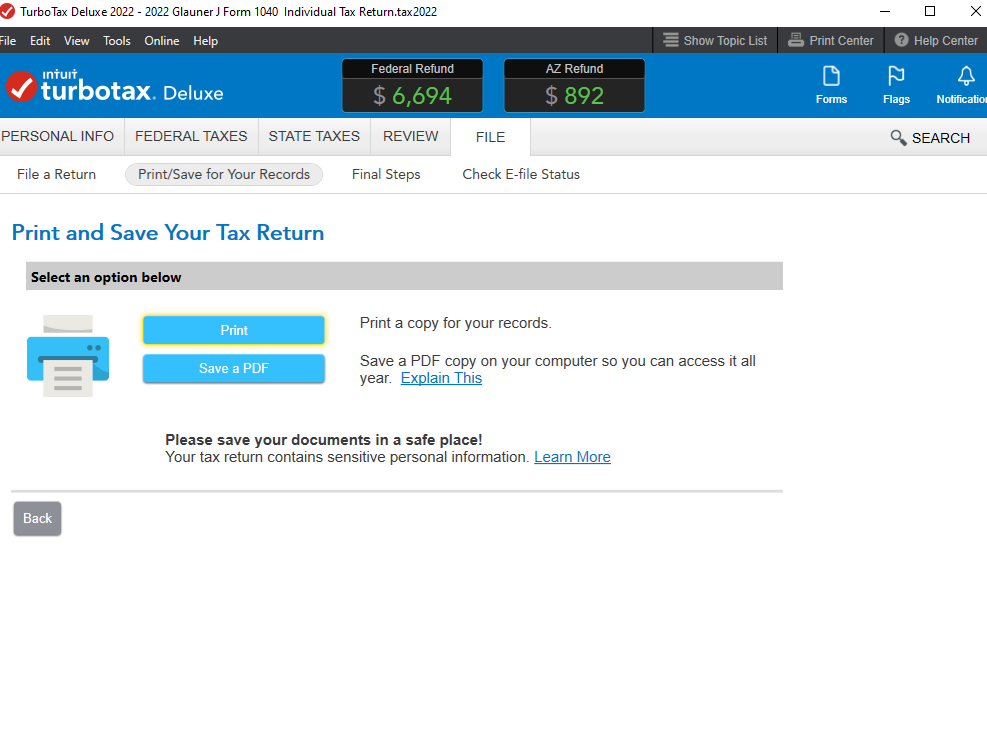Click 'Please save your documents in a safe place!'
987x755 pixels.
click(324, 440)
